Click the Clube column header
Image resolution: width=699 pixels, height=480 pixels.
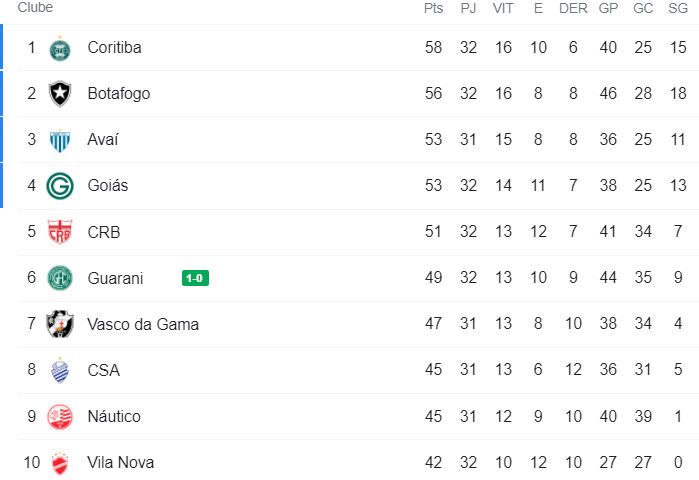[x=35, y=8]
